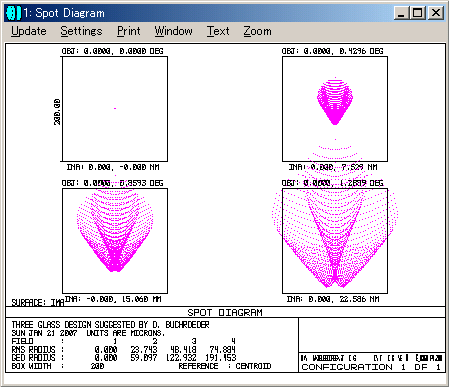
Task: Click the 0.4296 DEG field spot box
Action: 335,109
